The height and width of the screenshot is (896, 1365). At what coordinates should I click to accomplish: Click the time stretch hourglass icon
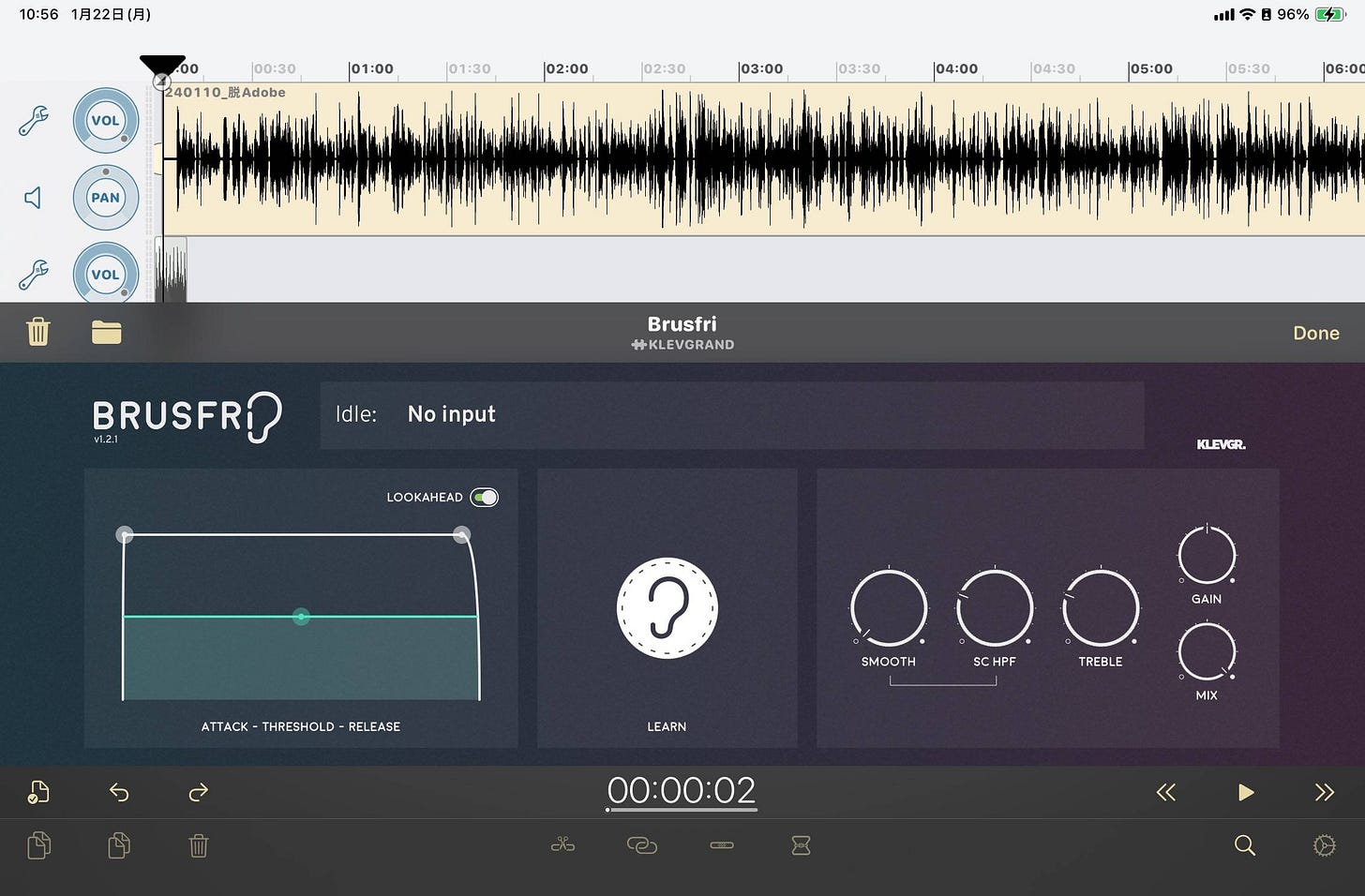801,845
